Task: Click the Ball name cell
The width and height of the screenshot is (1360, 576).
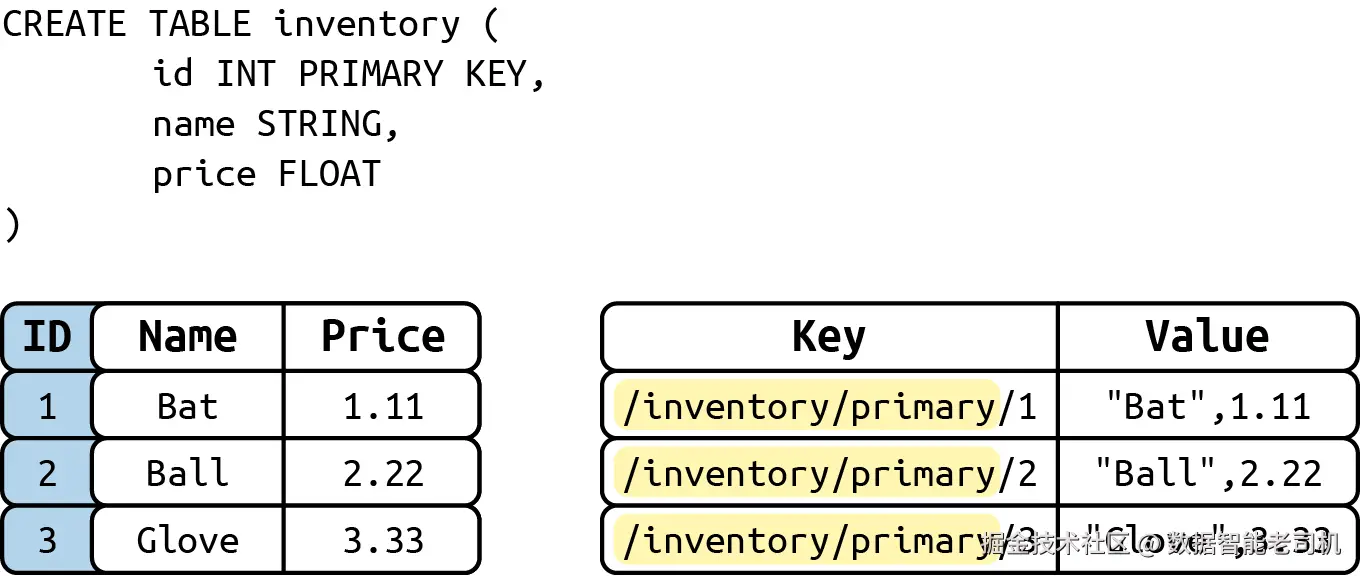Action: coord(188,473)
